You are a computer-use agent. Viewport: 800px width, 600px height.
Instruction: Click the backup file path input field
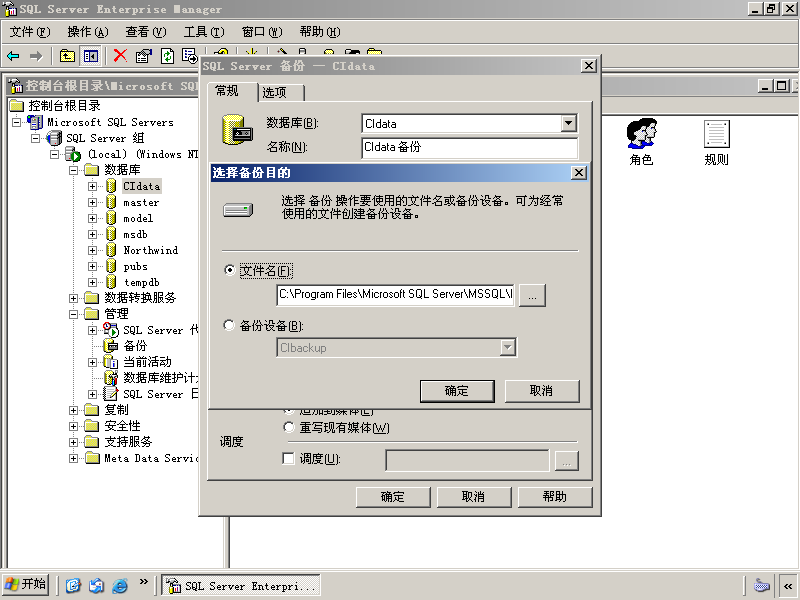click(x=395, y=295)
